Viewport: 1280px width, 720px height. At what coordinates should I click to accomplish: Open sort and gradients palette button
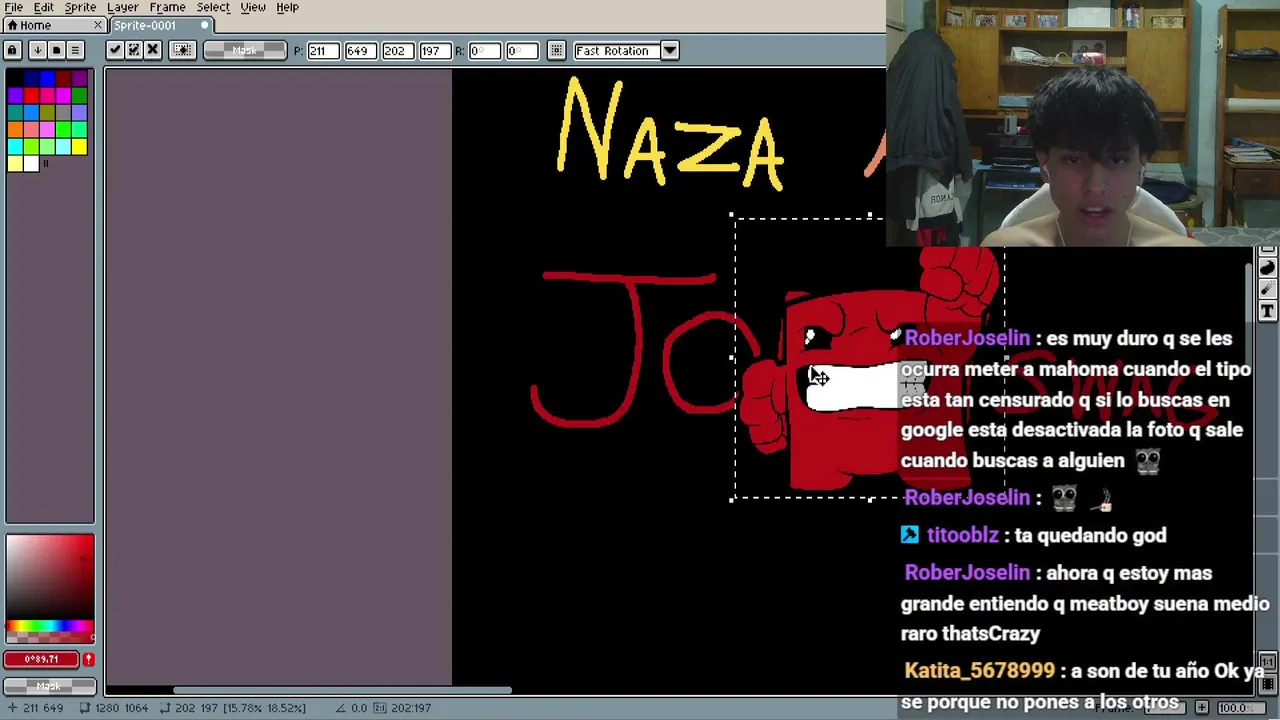pos(37,50)
